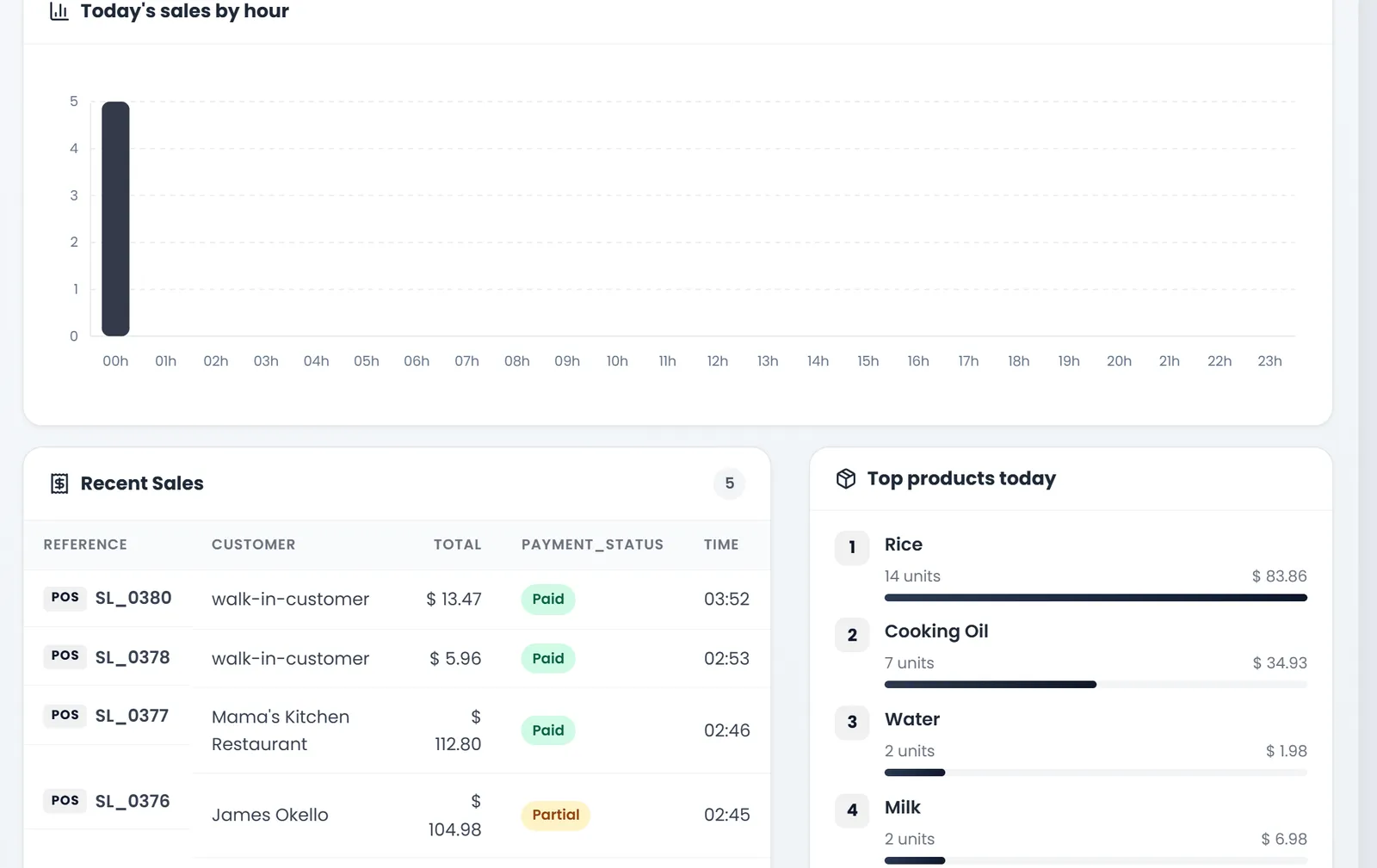Click the PAYMENT_STATUS column header

click(592, 545)
